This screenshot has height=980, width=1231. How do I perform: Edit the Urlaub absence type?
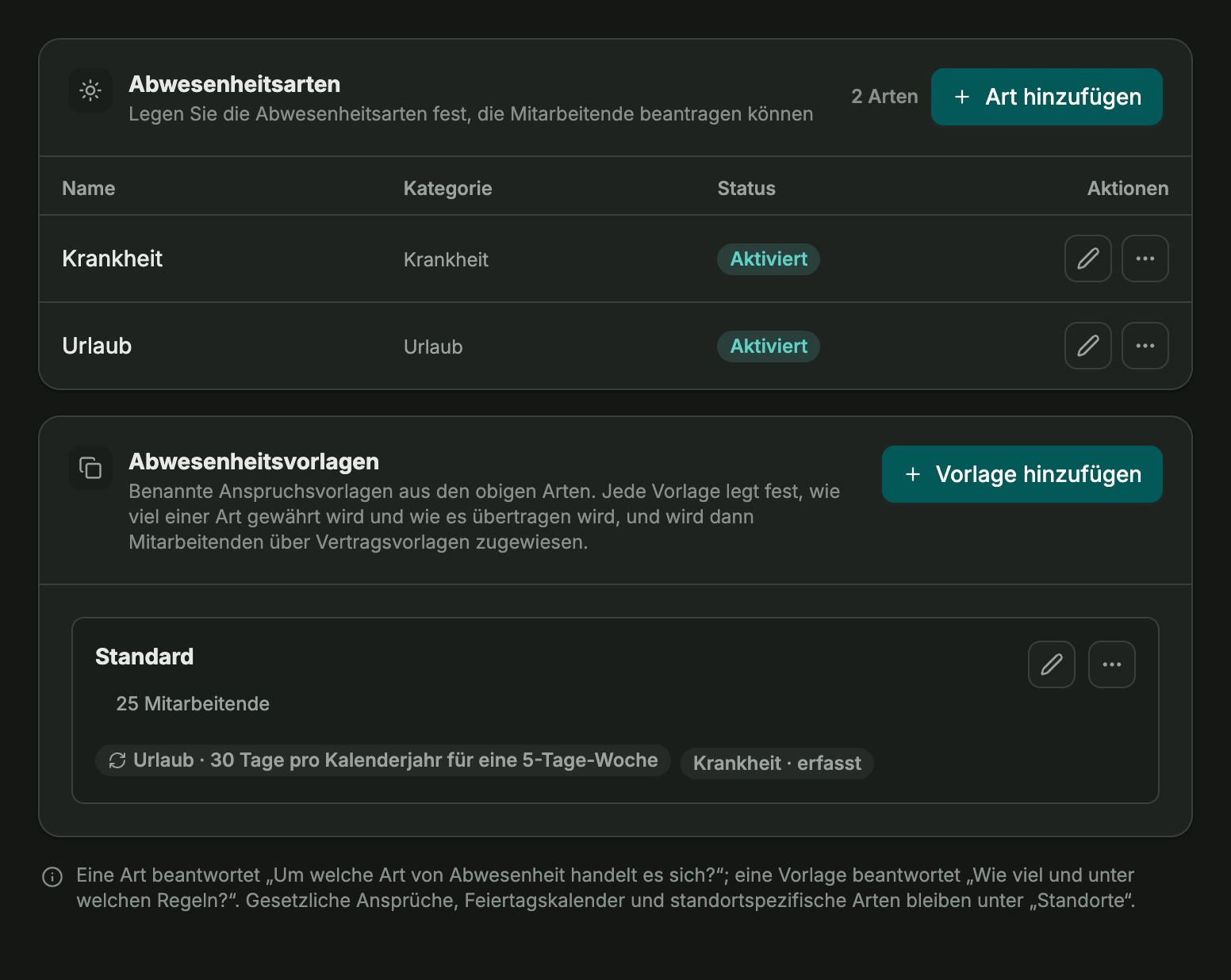[1087, 346]
